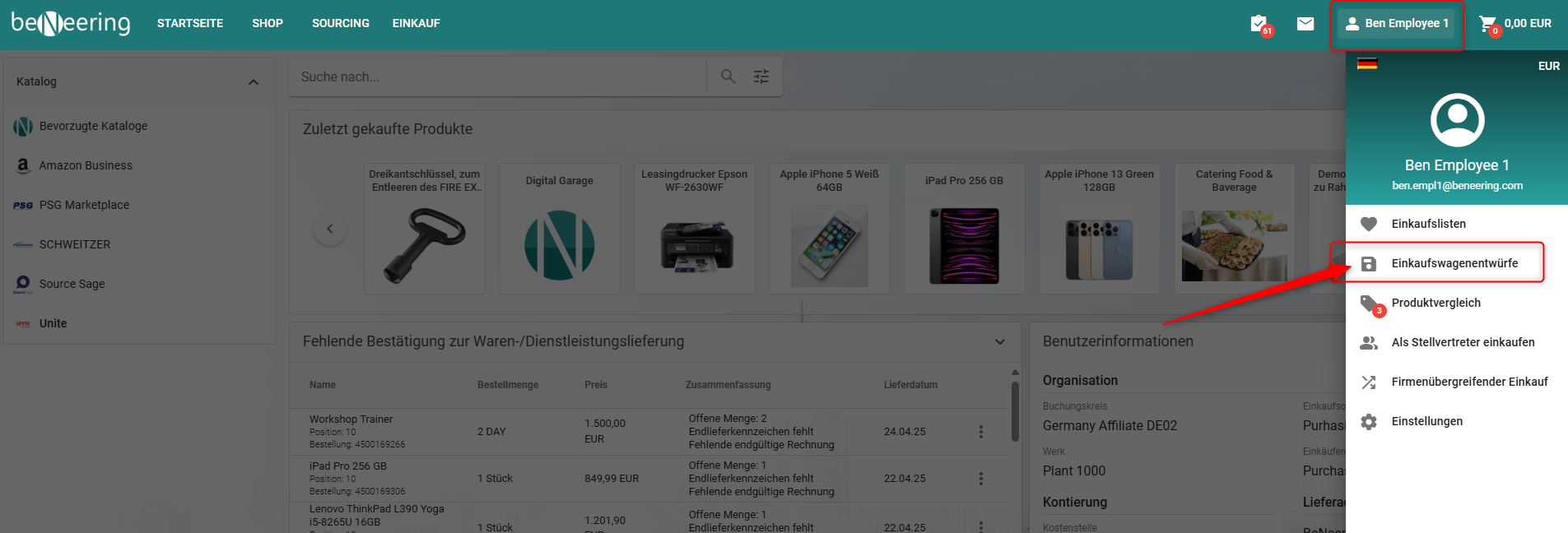The width and height of the screenshot is (1568, 533).
Task: Open the SHOP menu
Action: click(x=268, y=23)
